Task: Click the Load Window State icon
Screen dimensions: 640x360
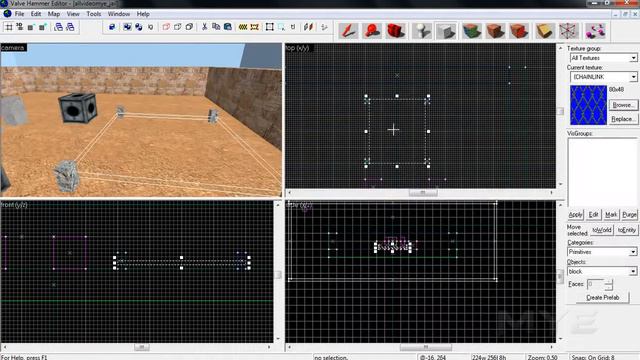Action: pos(58,27)
